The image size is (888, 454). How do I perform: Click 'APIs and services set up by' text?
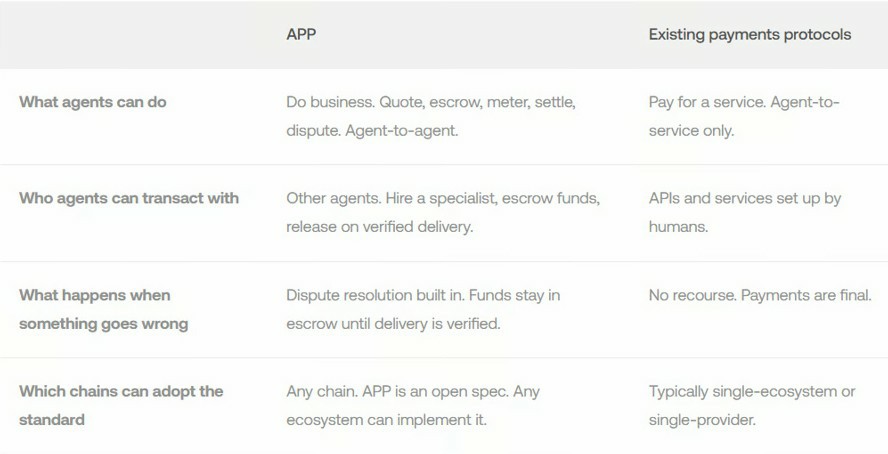click(745, 198)
